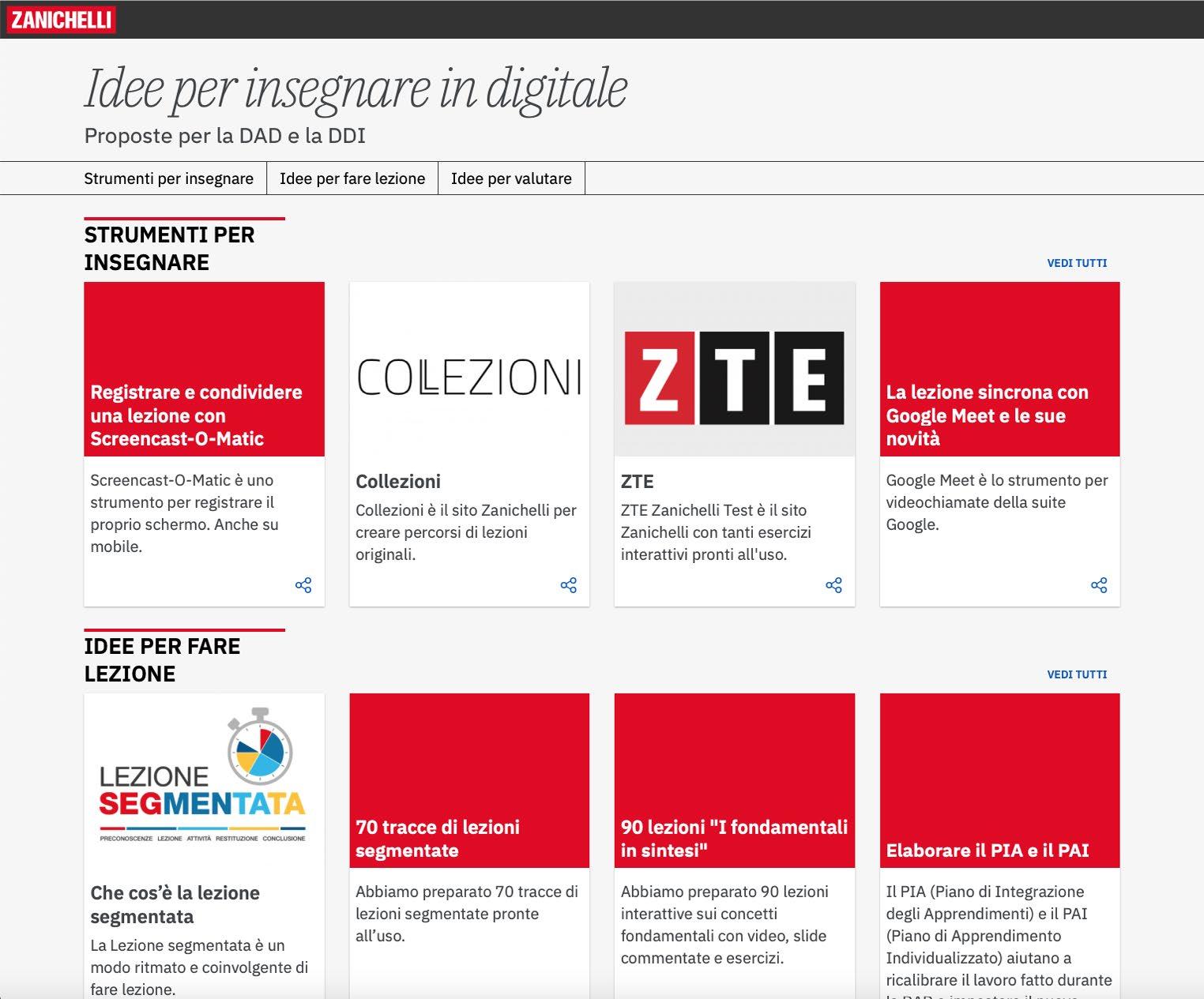The image size is (1204, 999).
Task: Open the Collezioni logo thumbnail
Action: point(469,369)
